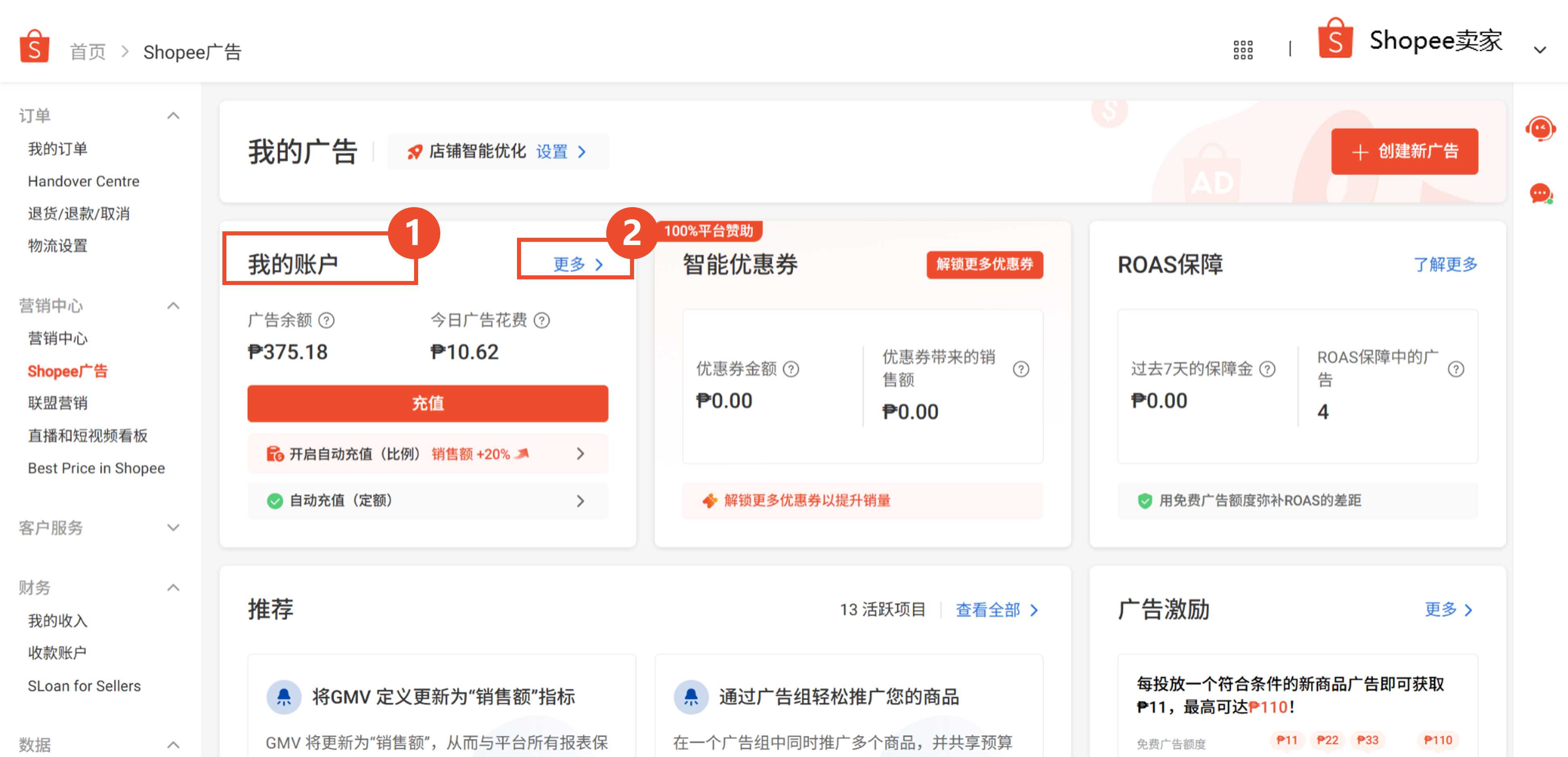Click 更多 link in 我的账户 card
The width and height of the screenshot is (1568, 757).
577,264
